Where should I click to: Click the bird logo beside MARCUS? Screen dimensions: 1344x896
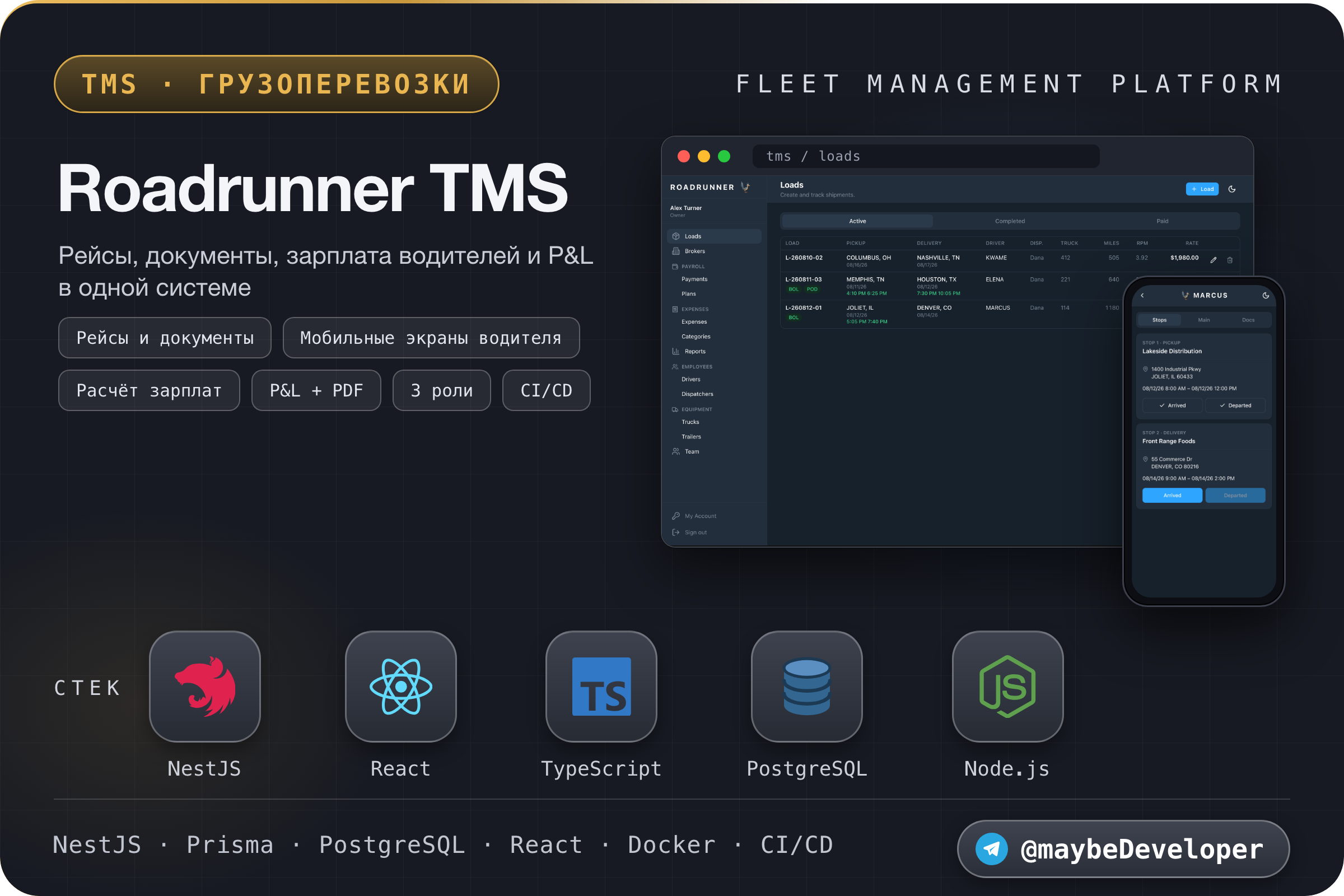click(1185, 296)
